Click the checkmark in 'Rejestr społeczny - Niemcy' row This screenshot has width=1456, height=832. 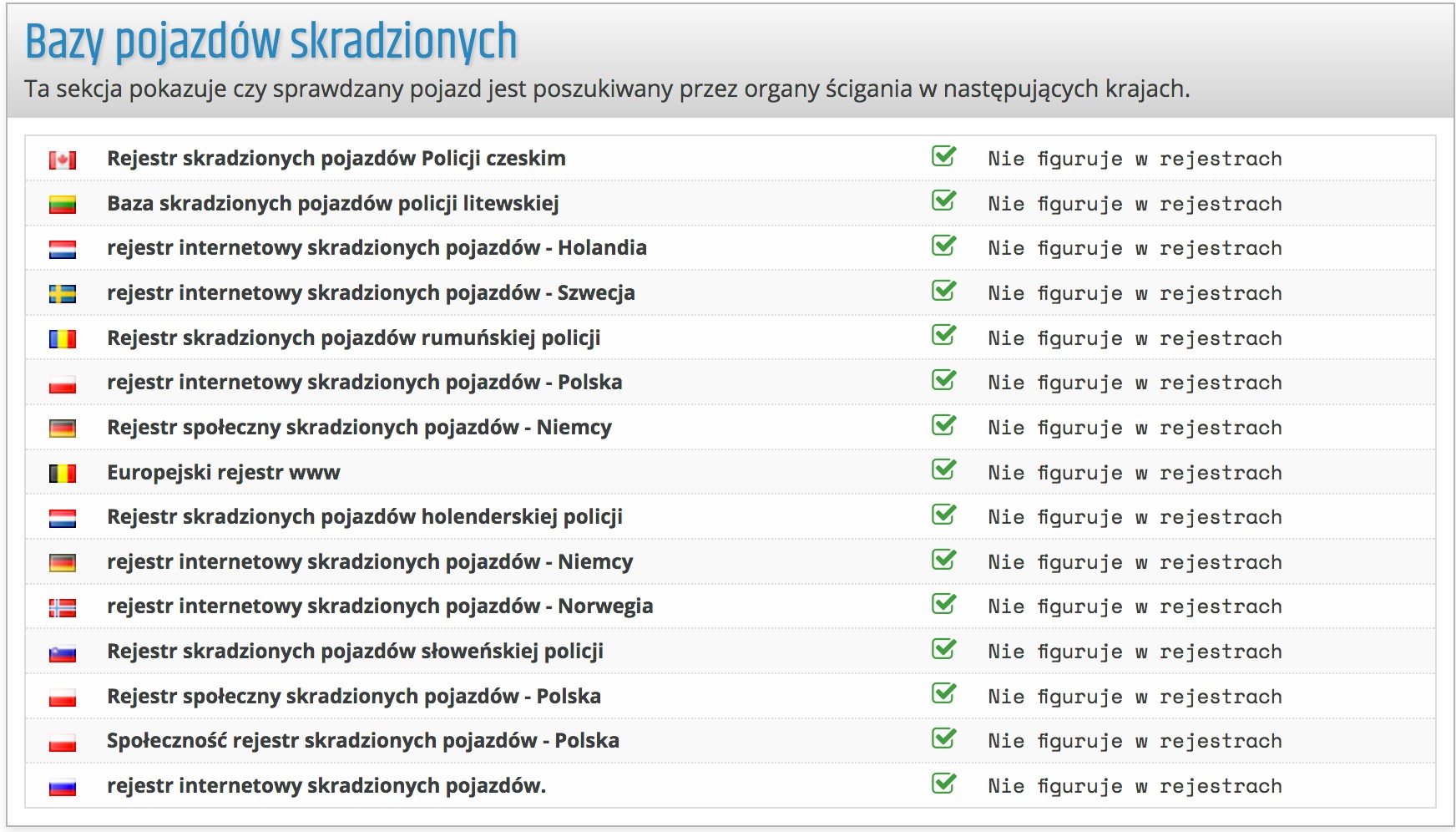pyautogui.click(x=944, y=425)
